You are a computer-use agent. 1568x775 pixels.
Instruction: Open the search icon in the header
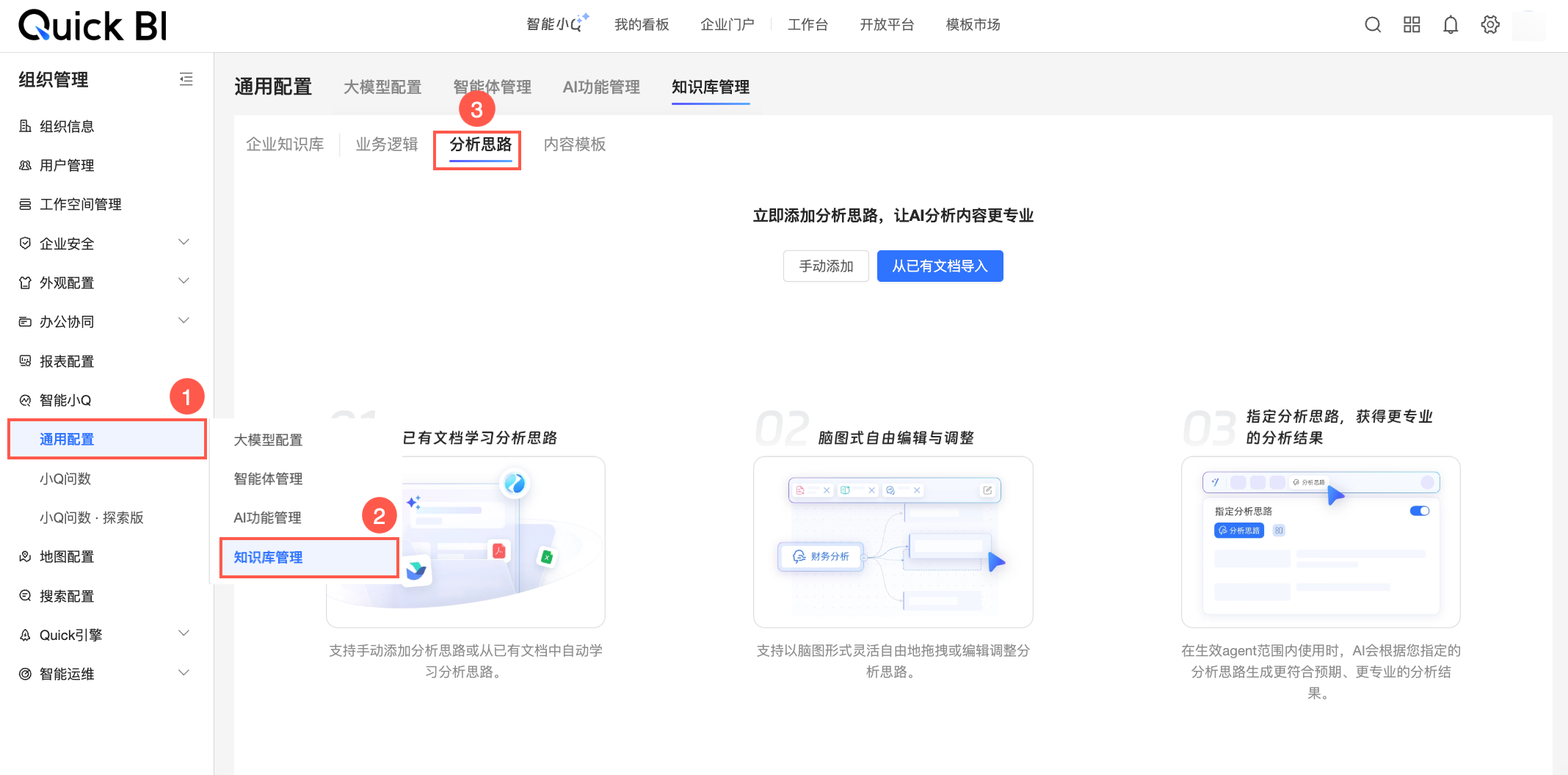1373,25
